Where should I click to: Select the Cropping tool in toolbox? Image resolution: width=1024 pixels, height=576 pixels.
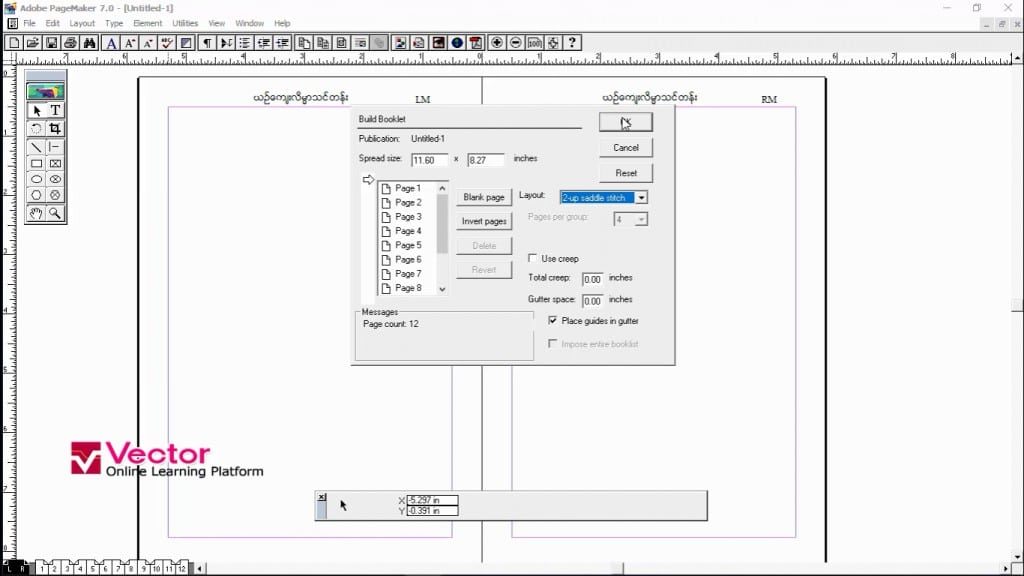[56, 129]
